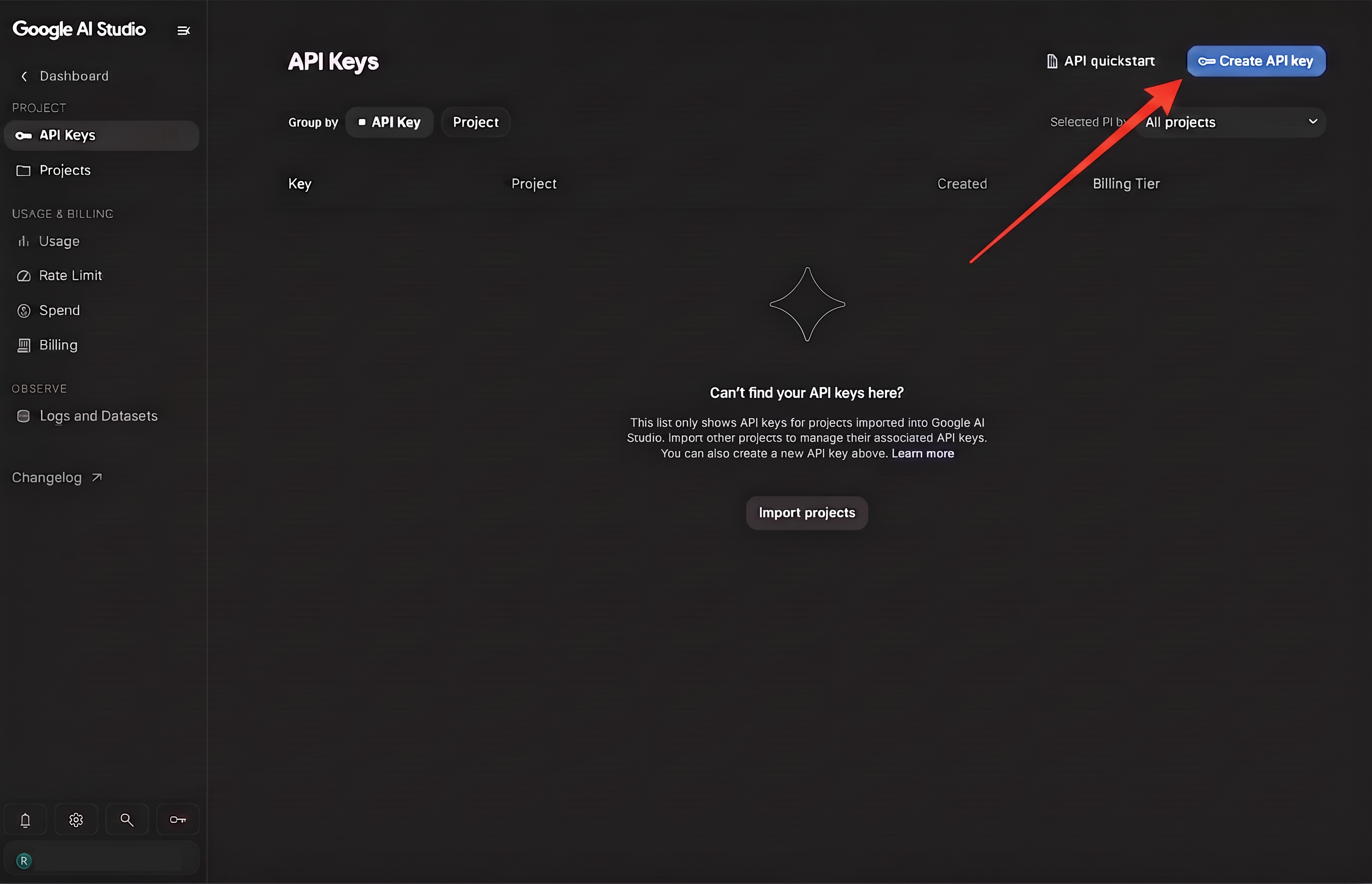The image size is (1372, 884).
Task: Click the Usage bar chart icon
Action: [x=23, y=241]
